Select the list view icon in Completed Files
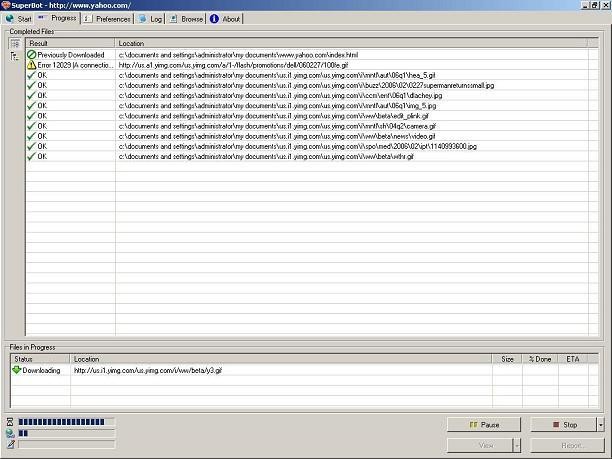The height and width of the screenshot is (459, 612). click(15, 43)
